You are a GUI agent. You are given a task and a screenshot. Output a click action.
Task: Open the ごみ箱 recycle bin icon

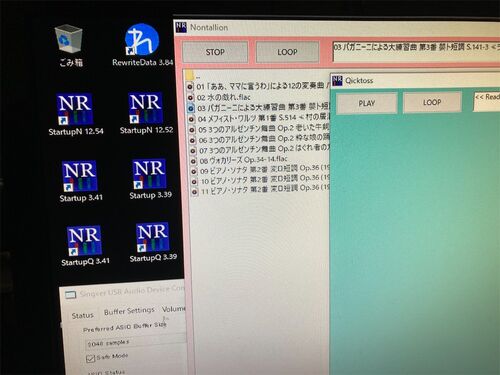click(69, 45)
